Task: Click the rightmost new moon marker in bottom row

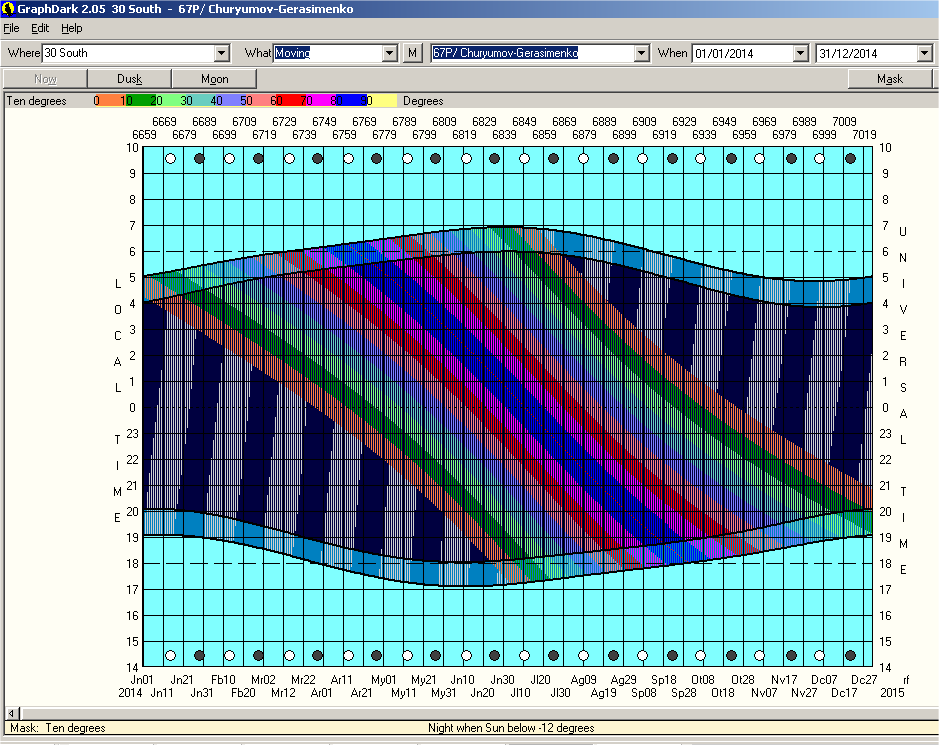Action: click(850, 656)
